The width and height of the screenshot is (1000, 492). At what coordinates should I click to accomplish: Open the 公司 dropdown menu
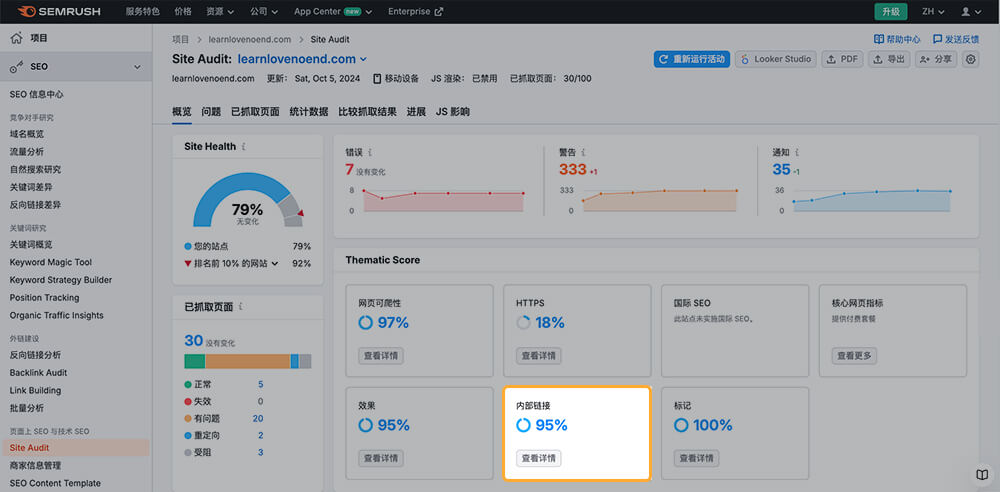264,11
